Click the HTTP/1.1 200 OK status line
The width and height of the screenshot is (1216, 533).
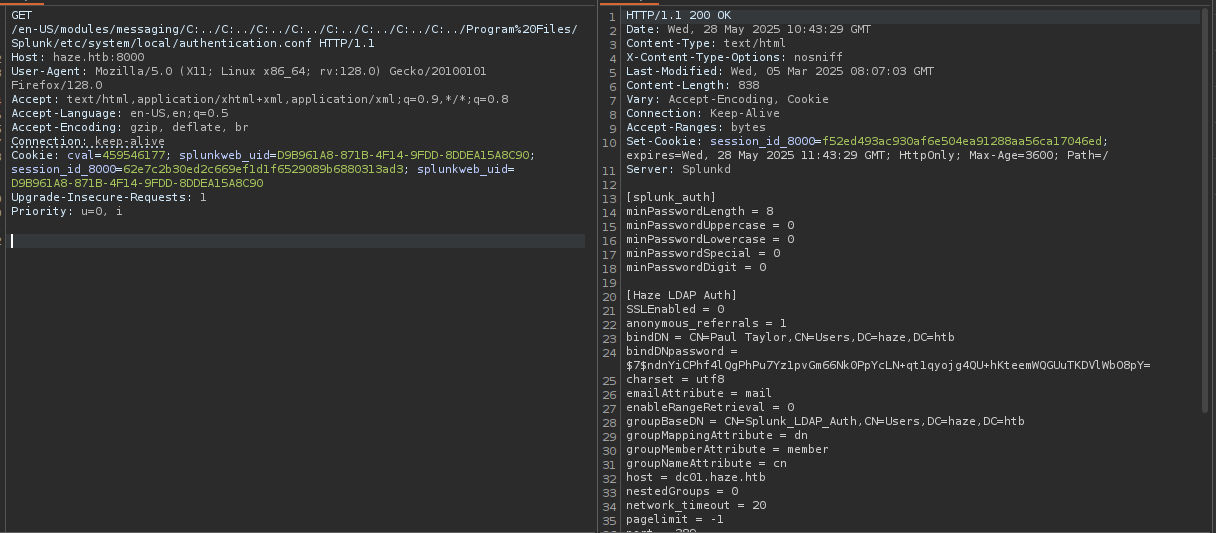(678, 16)
